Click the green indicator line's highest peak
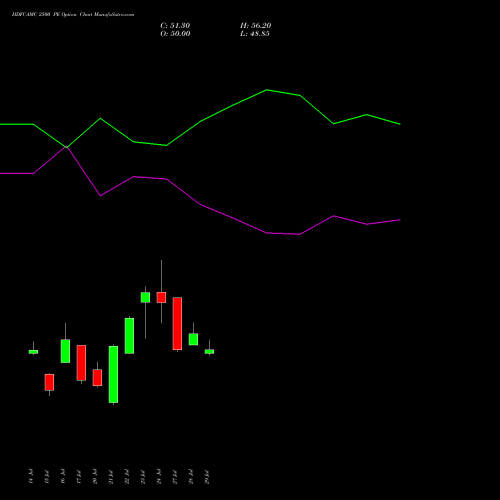 tap(267, 90)
